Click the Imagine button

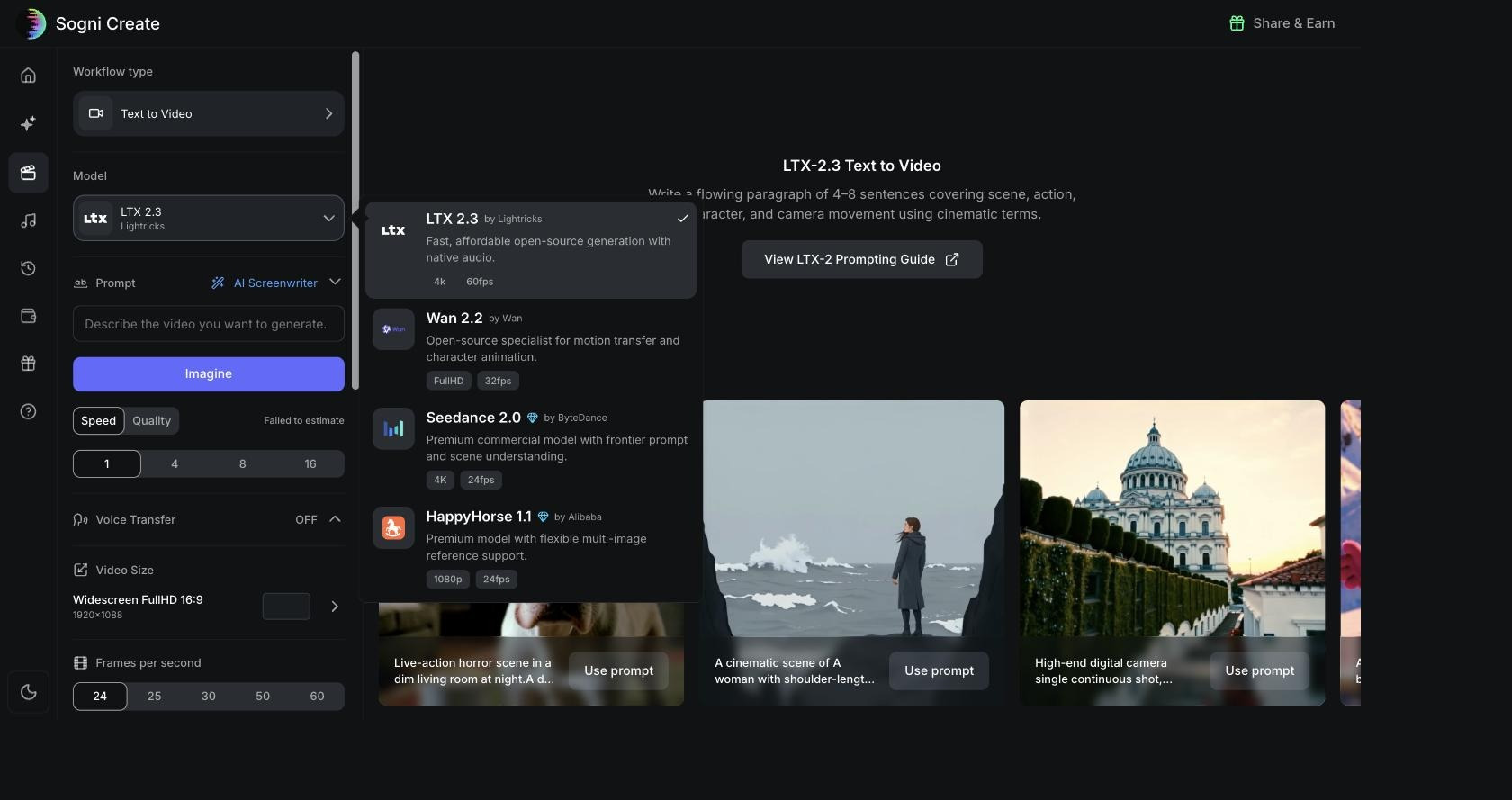209,373
